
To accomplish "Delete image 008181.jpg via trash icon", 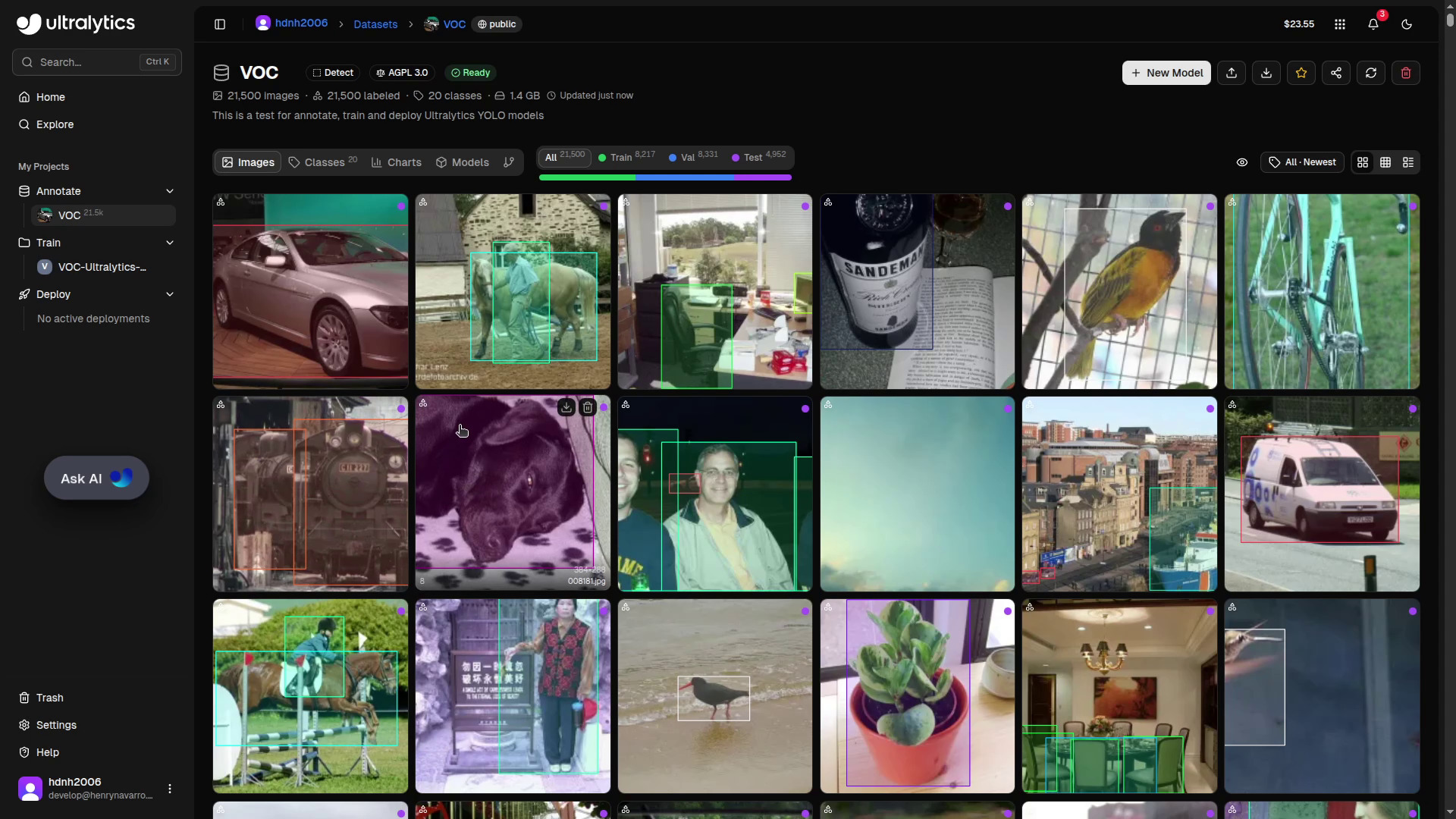I will [x=588, y=408].
